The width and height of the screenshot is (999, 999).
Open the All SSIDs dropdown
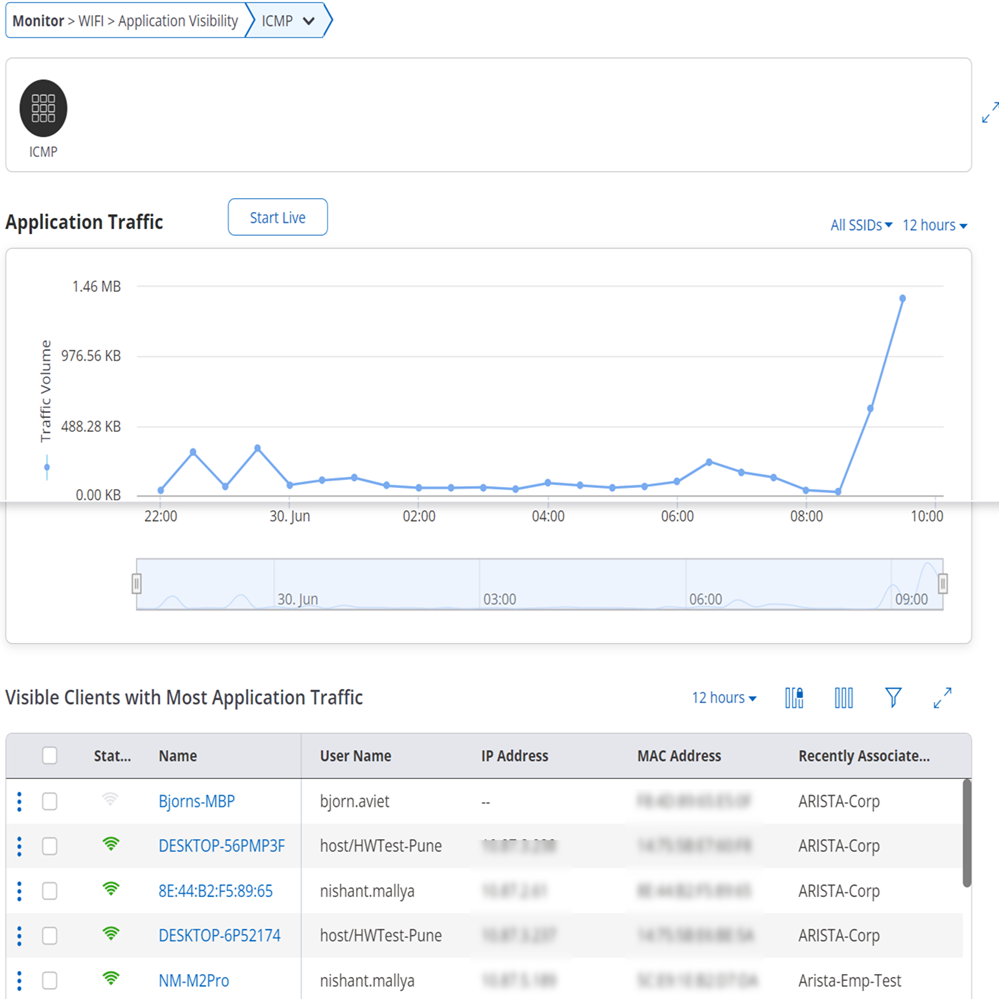coord(859,225)
